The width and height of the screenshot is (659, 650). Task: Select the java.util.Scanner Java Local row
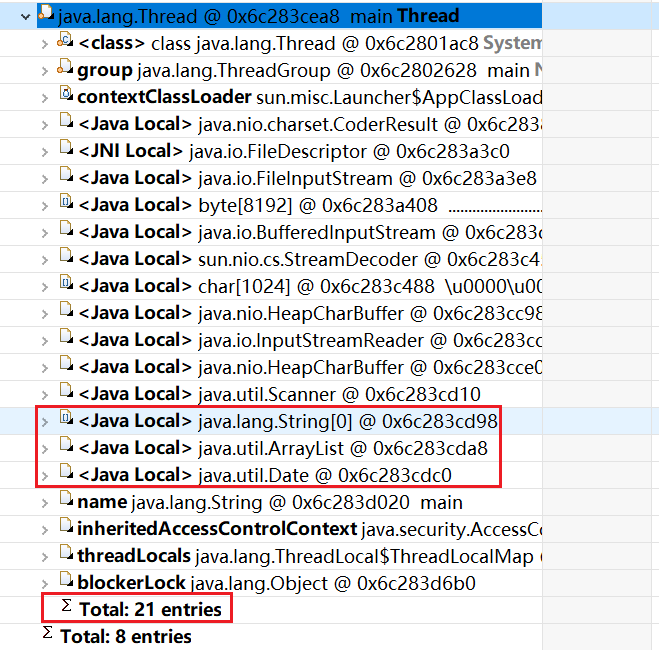(x=271, y=394)
